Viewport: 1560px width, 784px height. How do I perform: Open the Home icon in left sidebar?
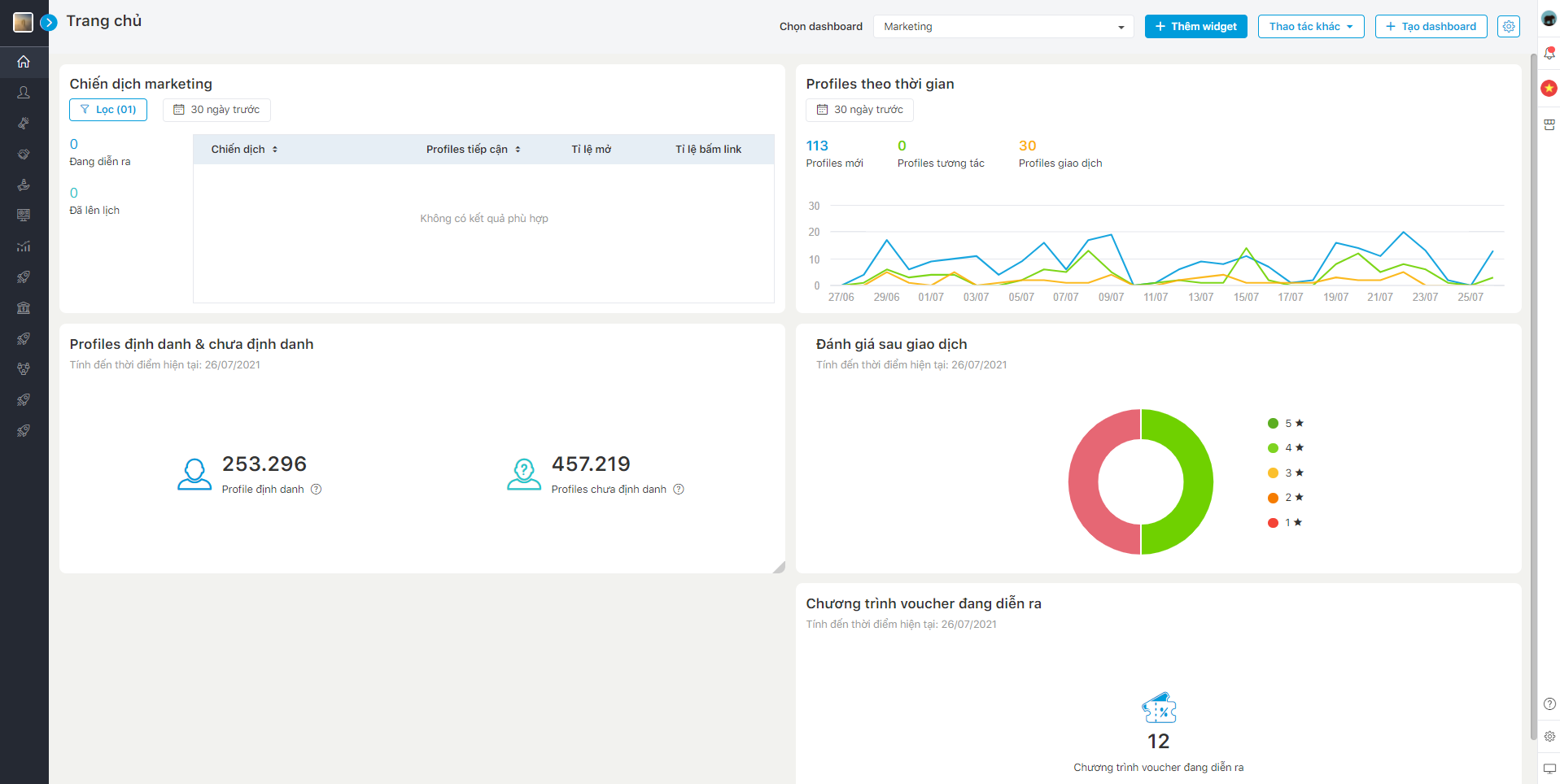24,62
